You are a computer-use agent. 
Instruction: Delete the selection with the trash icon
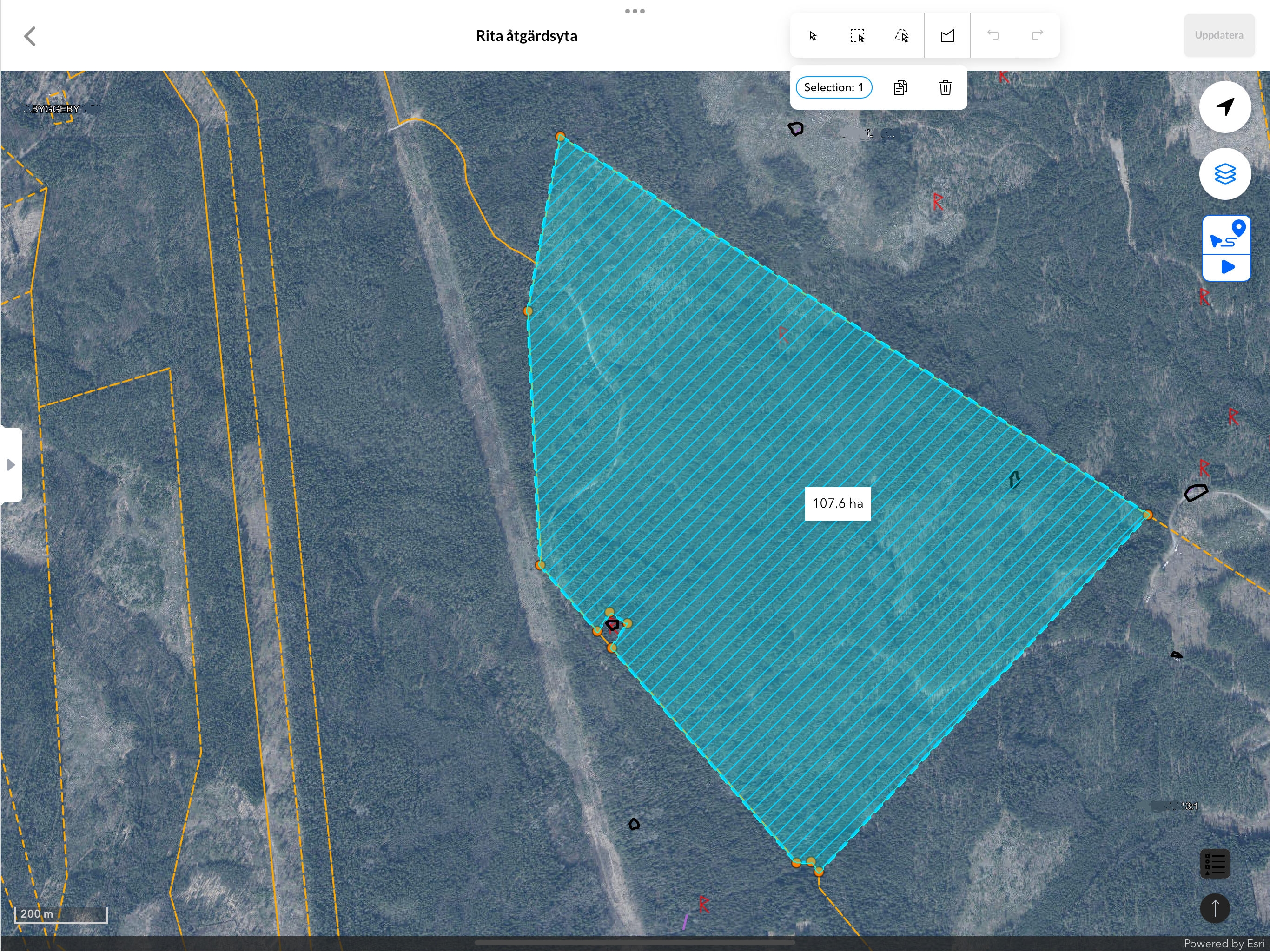click(945, 87)
